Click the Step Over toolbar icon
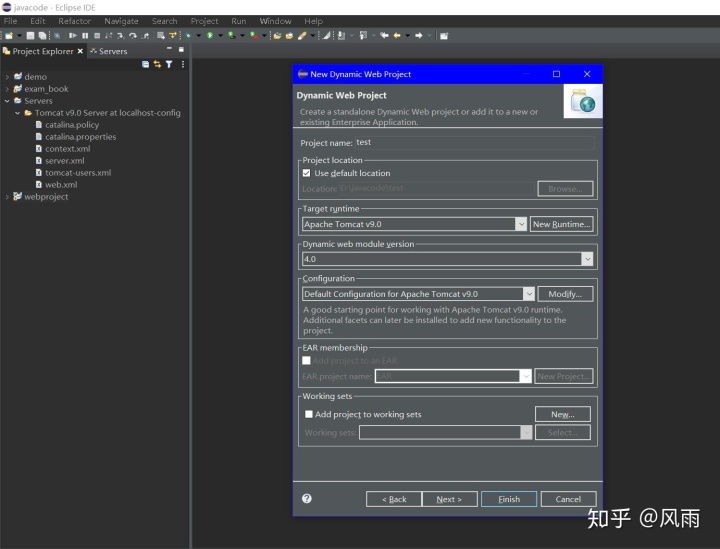The width and height of the screenshot is (720, 549). coord(133,35)
